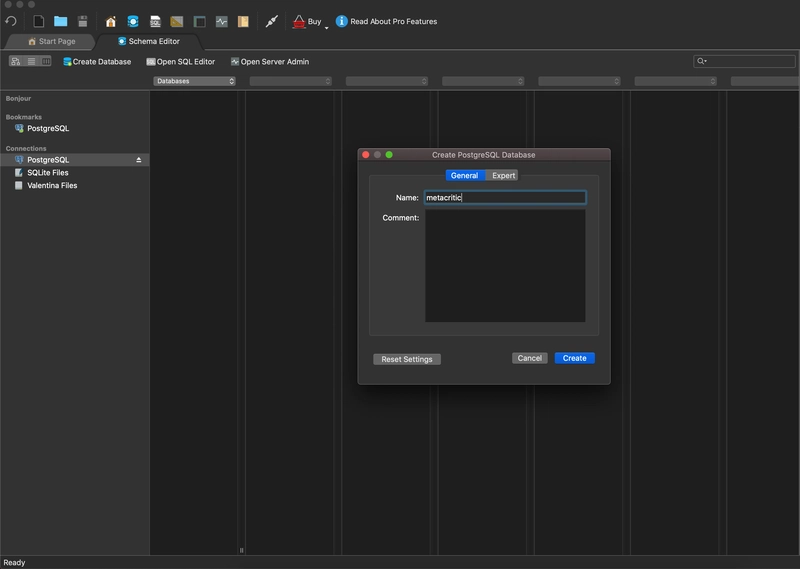Click Open SQL Editor button
The width and height of the screenshot is (800, 569).
[x=181, y=61]
